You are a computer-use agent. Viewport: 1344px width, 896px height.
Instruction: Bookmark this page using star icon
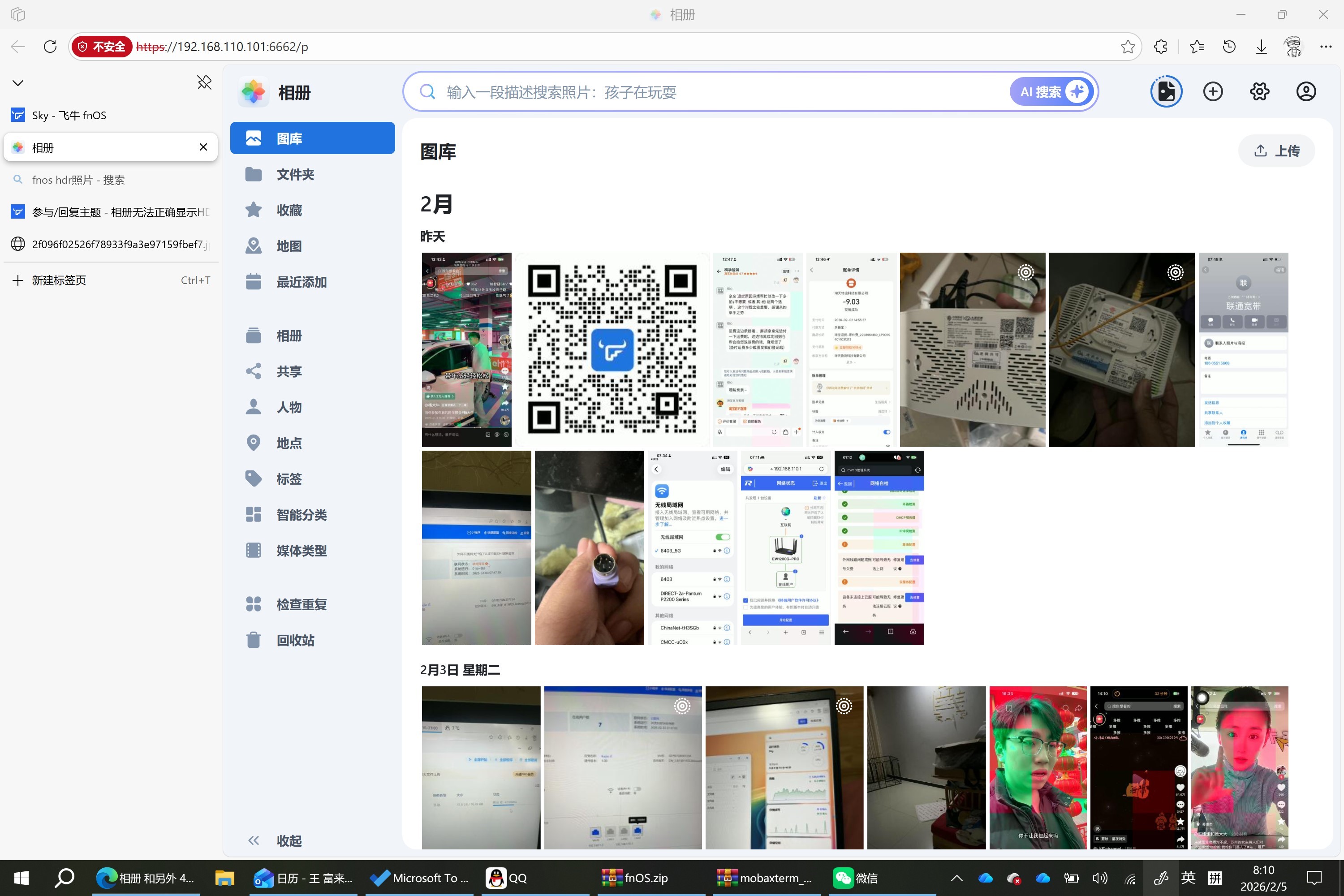point(1128,47)
